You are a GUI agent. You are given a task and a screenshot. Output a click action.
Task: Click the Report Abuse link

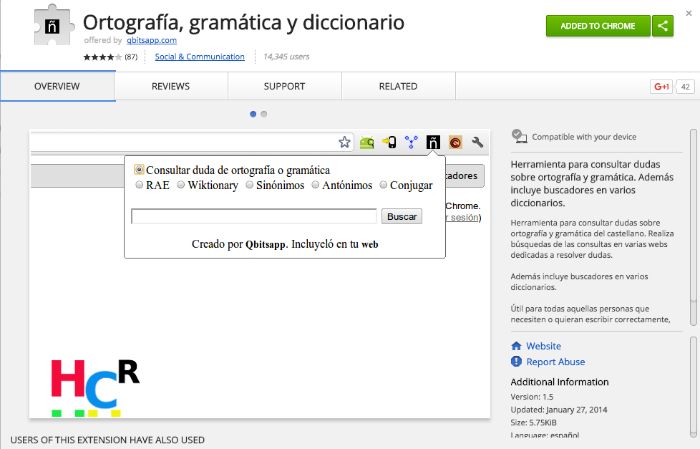[x=555, y=362]
